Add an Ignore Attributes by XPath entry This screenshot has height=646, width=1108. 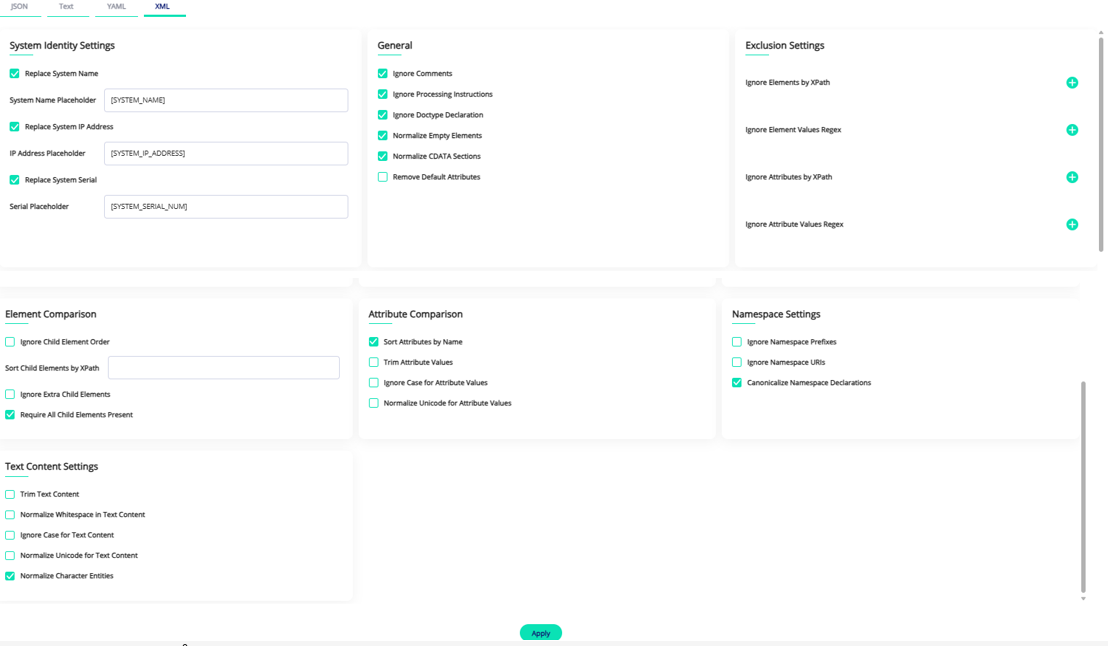[x=1072, y=177]
